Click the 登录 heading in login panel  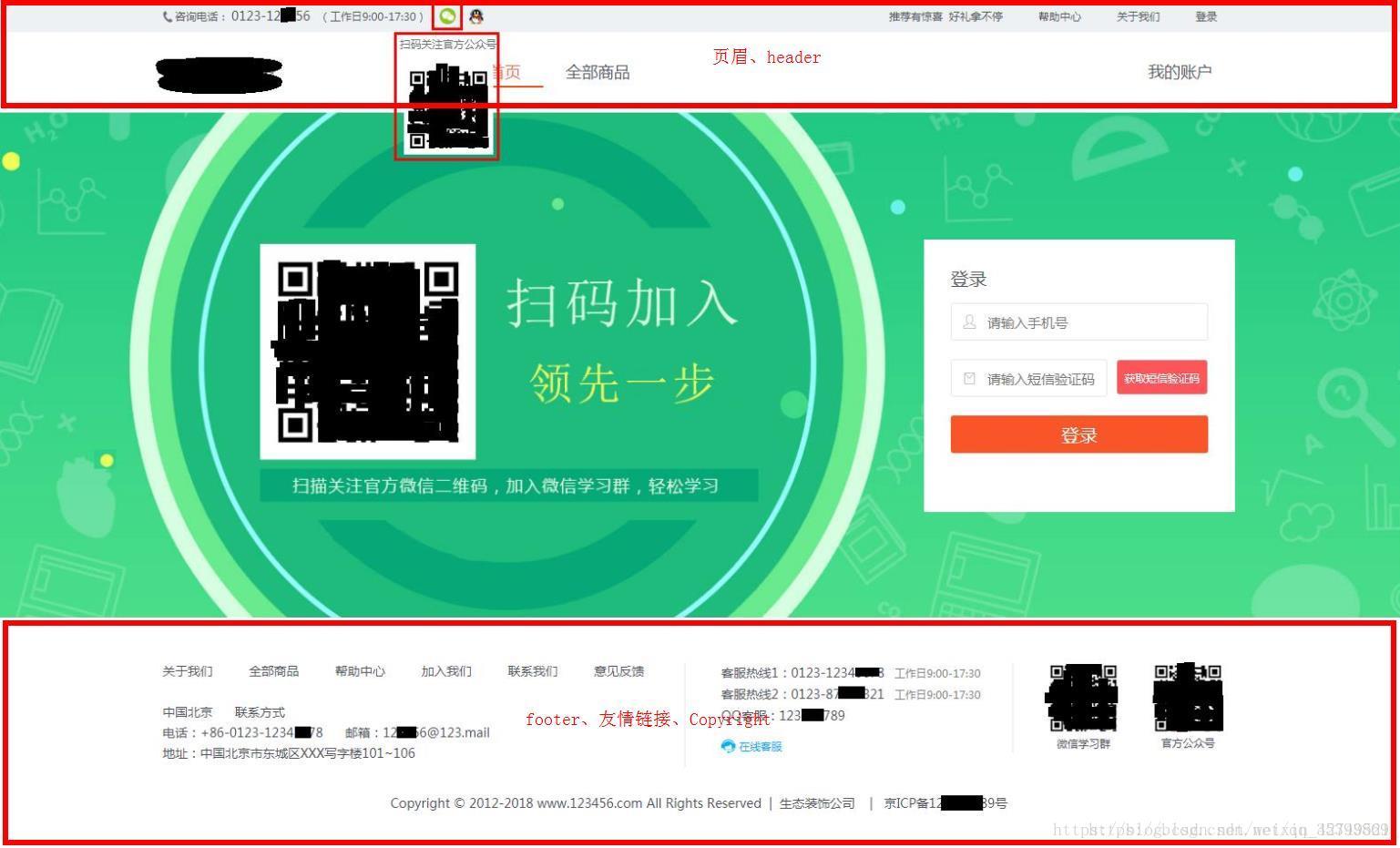(968, 280)
